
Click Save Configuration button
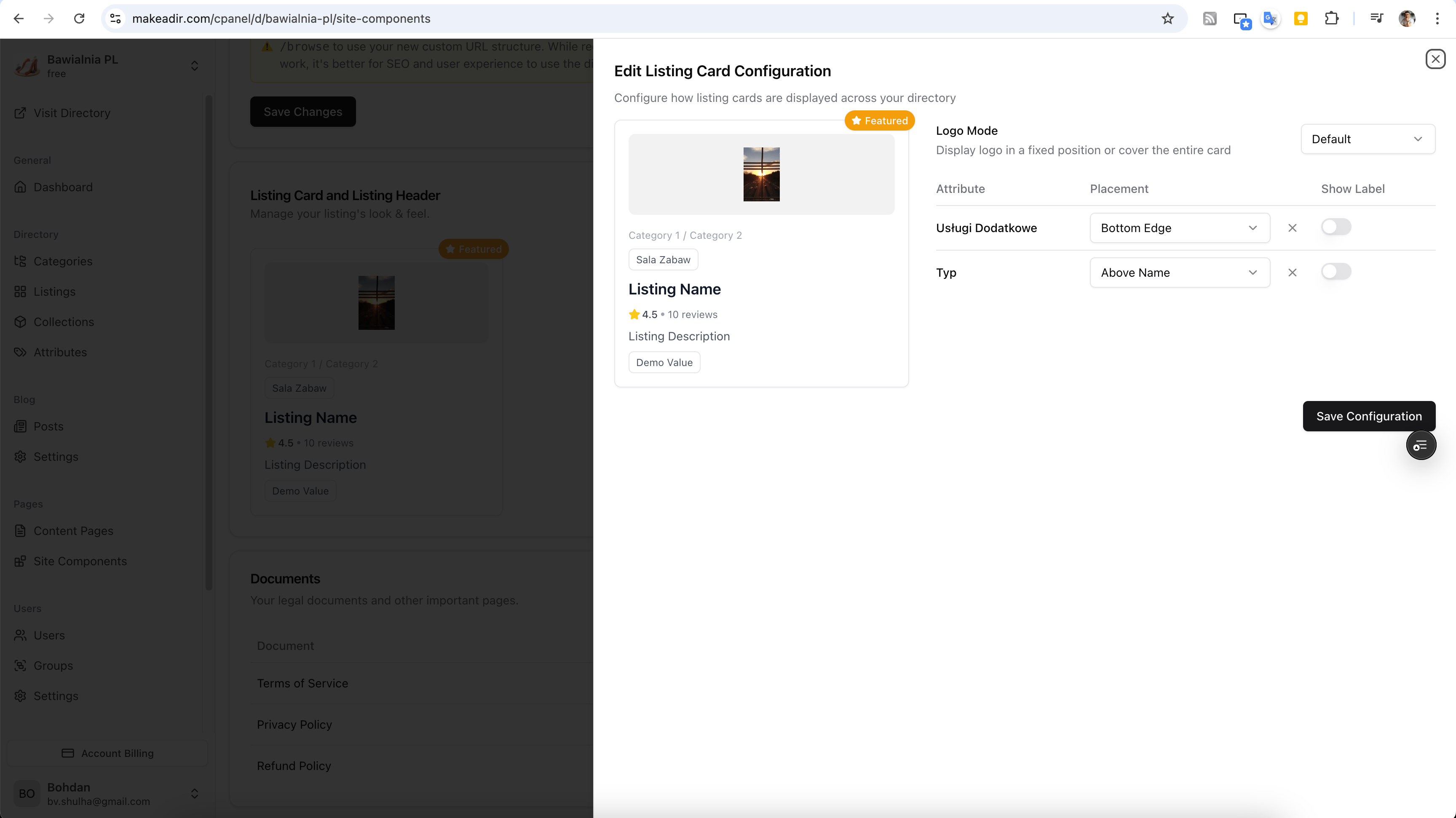tap(1368, 416)
